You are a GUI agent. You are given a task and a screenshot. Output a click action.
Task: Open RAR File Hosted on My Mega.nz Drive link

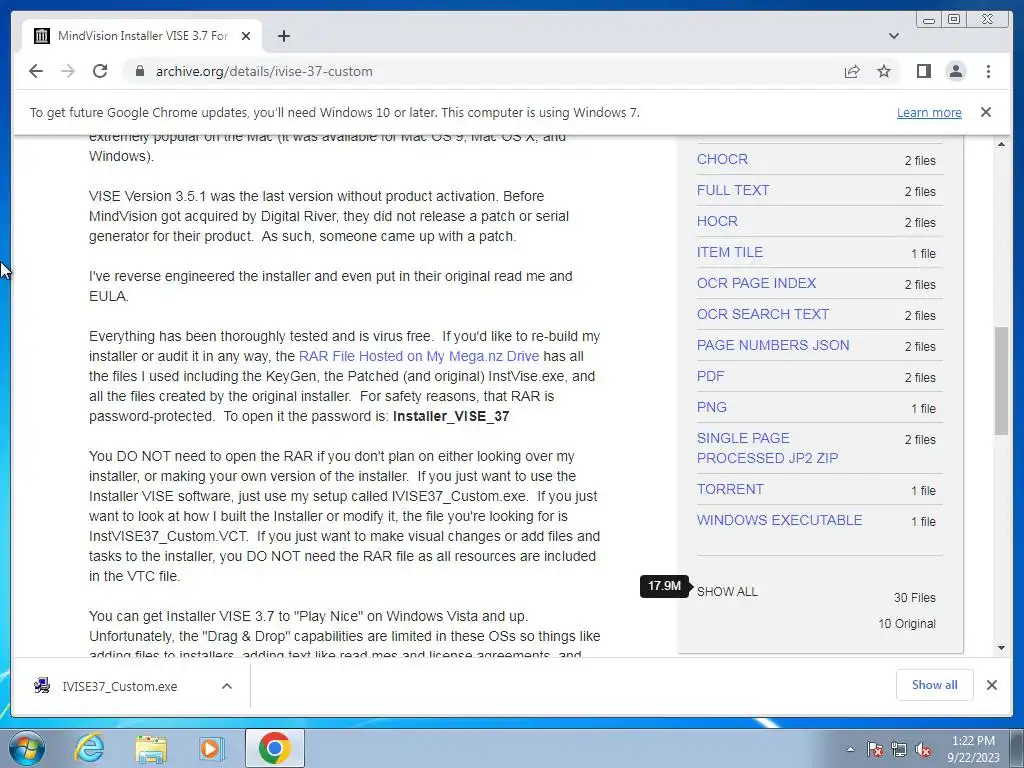click(419, 356)
